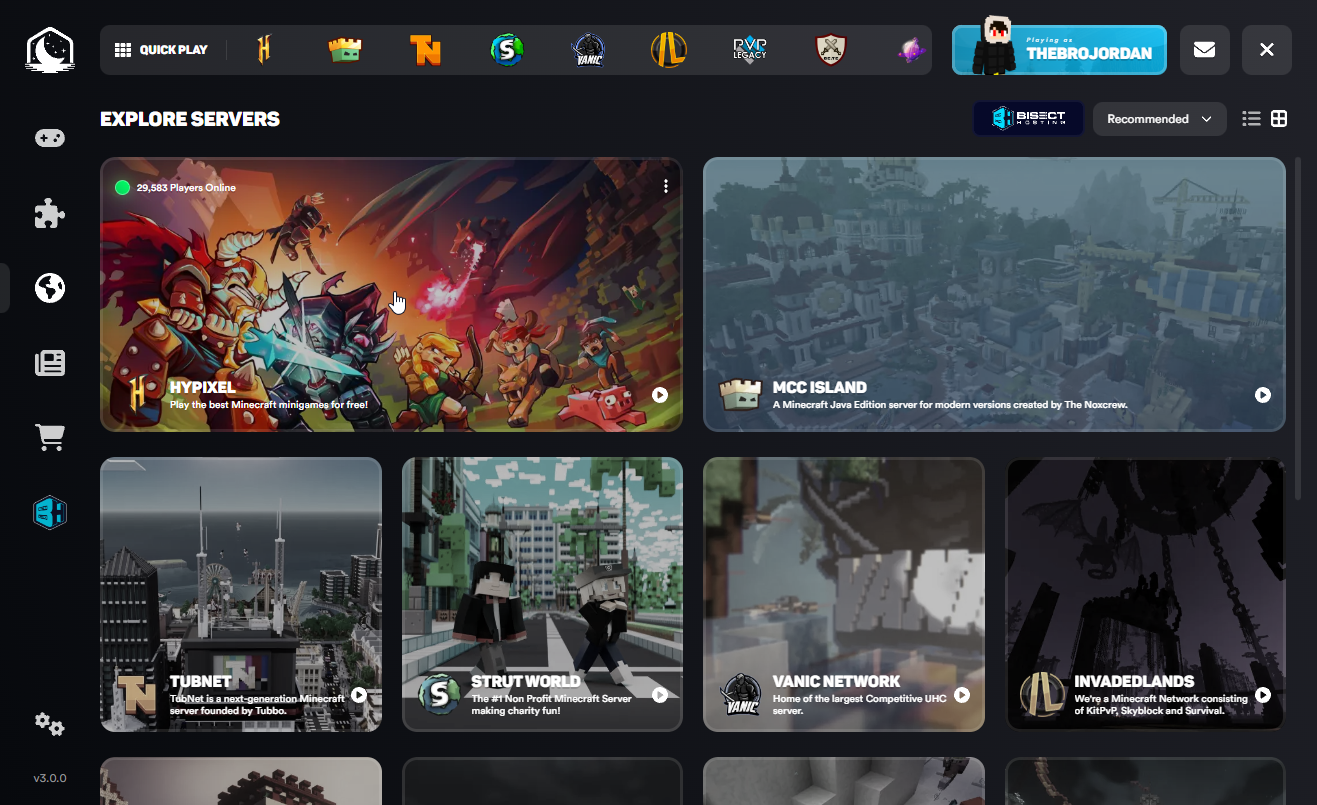
Task: Click the BisectHosting sponsor banner
Action: 1028,119
